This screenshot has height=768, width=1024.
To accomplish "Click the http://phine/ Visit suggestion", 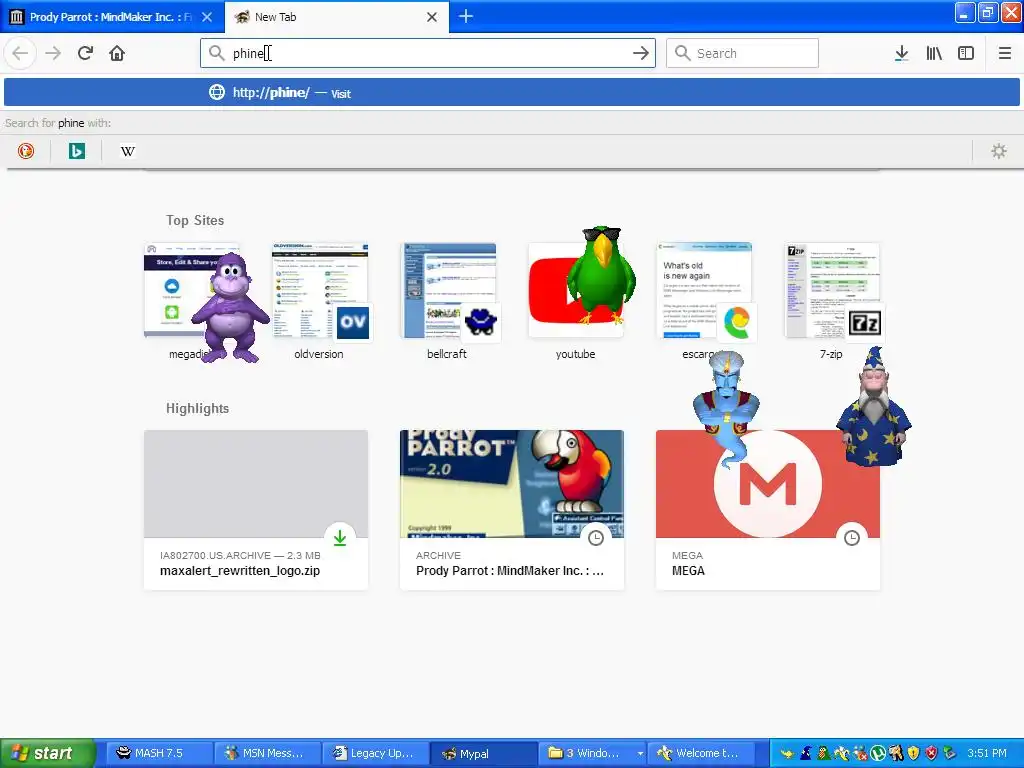I will pos(512,93).
